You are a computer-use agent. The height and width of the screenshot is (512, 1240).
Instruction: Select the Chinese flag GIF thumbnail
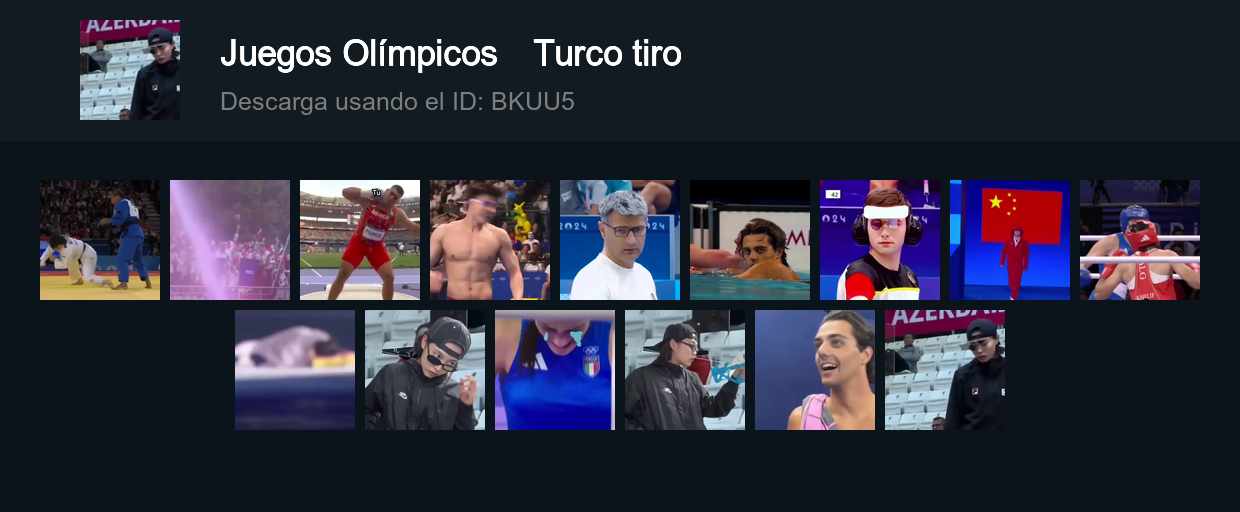point(1010,240)
